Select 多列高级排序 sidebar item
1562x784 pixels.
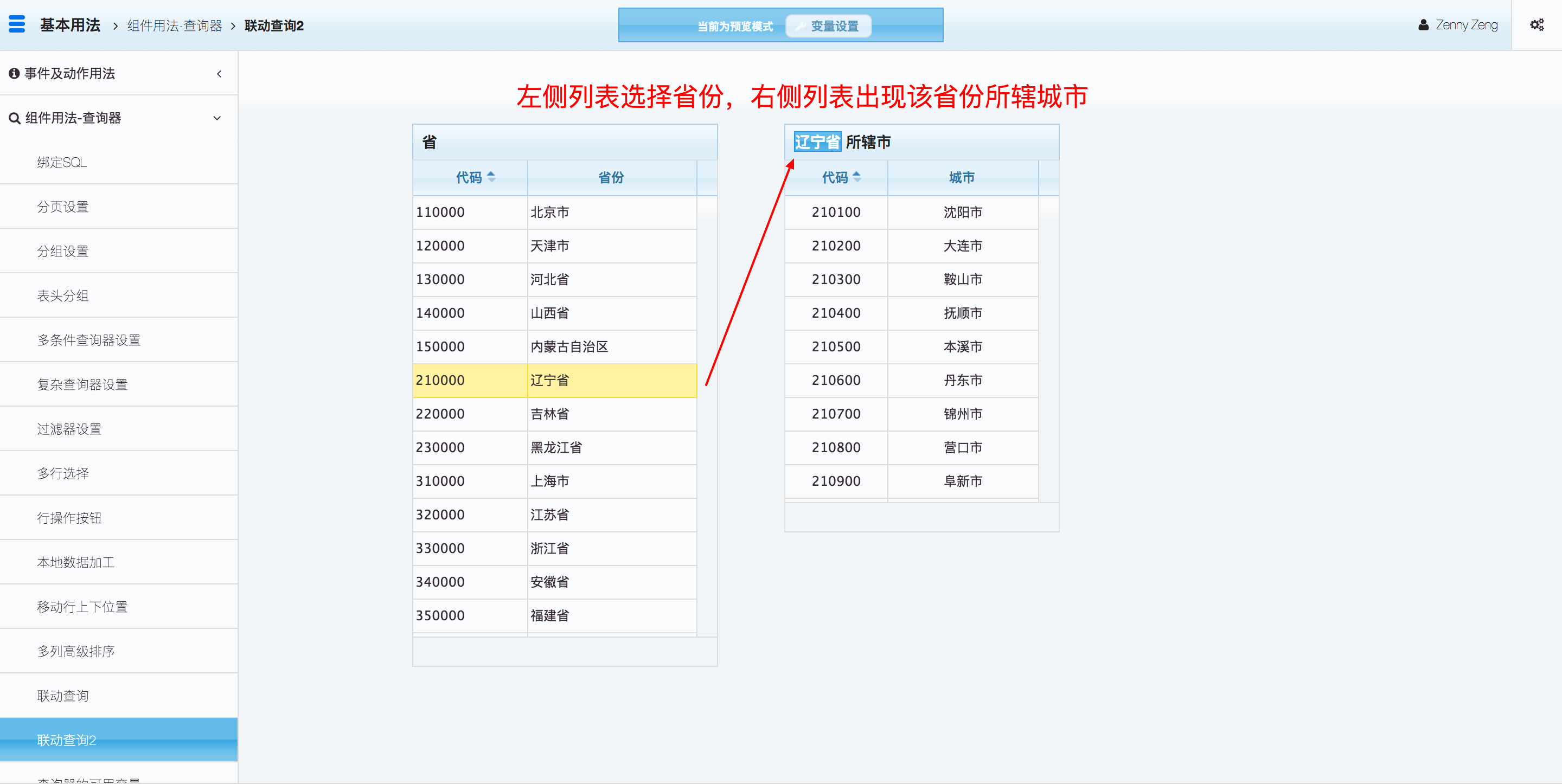(x=76, y=651)
